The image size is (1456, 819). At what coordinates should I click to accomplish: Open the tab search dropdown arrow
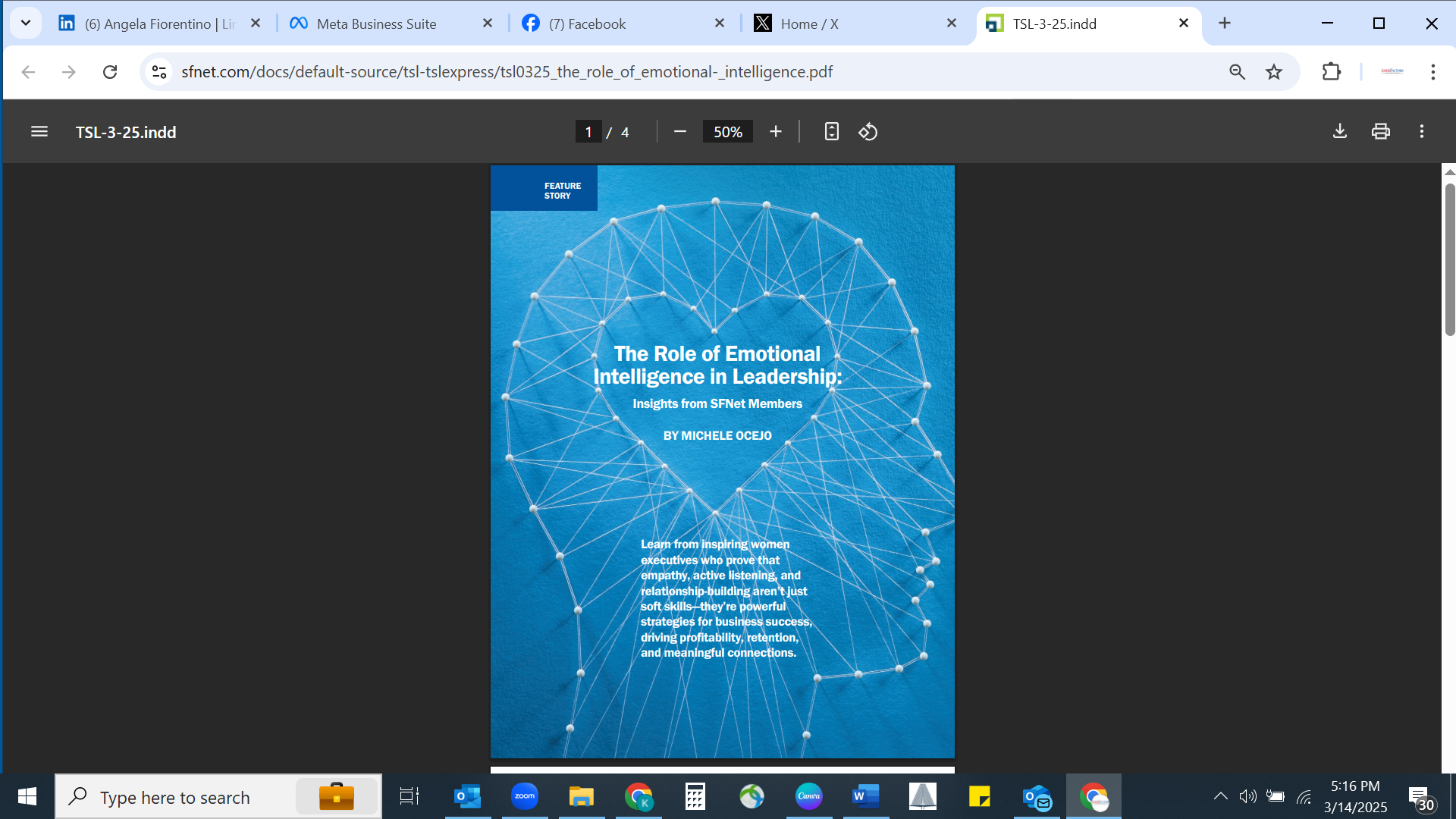coord(26,23)
